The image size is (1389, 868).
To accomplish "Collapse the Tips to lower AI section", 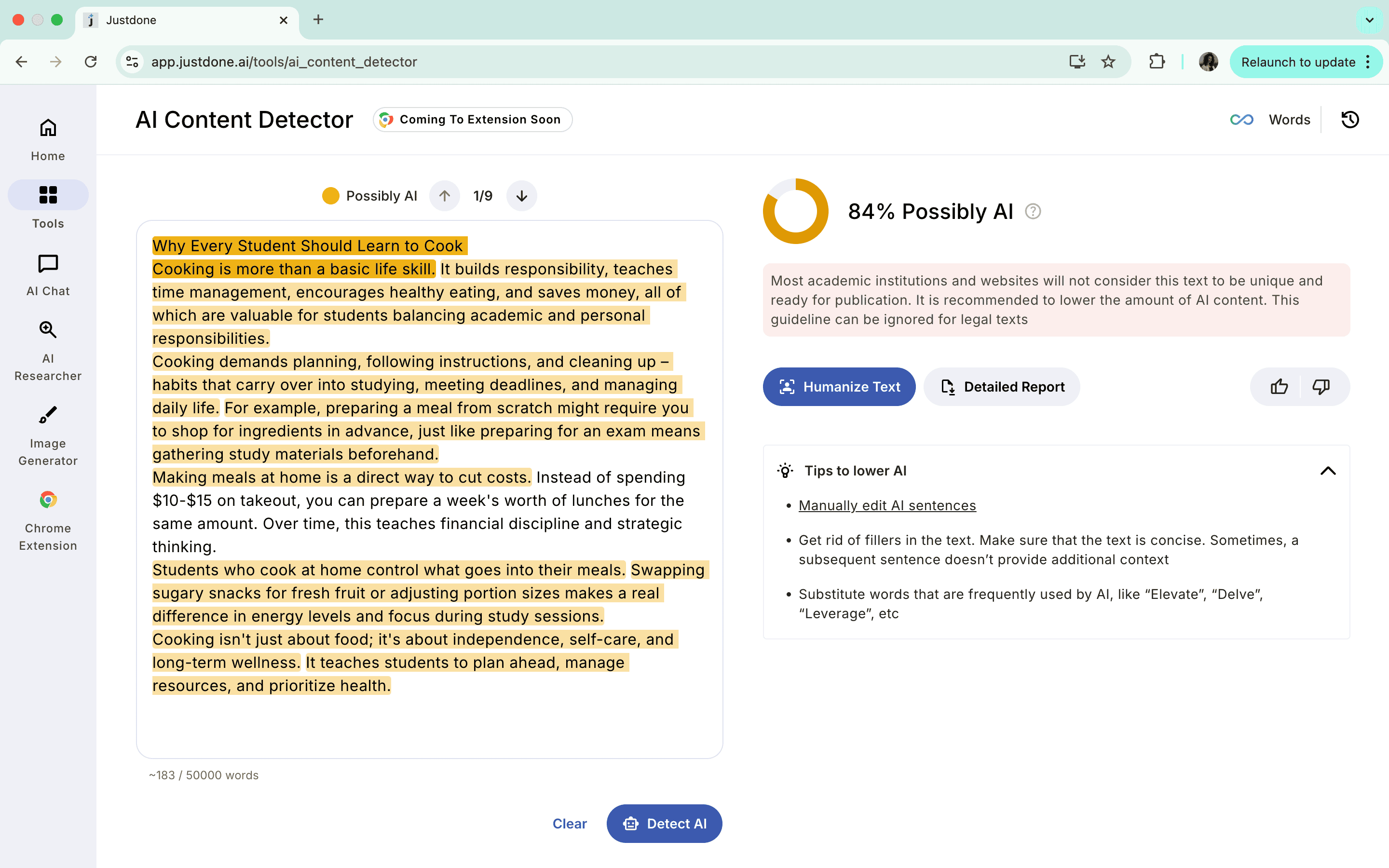I will click(x=1328, y=471).
